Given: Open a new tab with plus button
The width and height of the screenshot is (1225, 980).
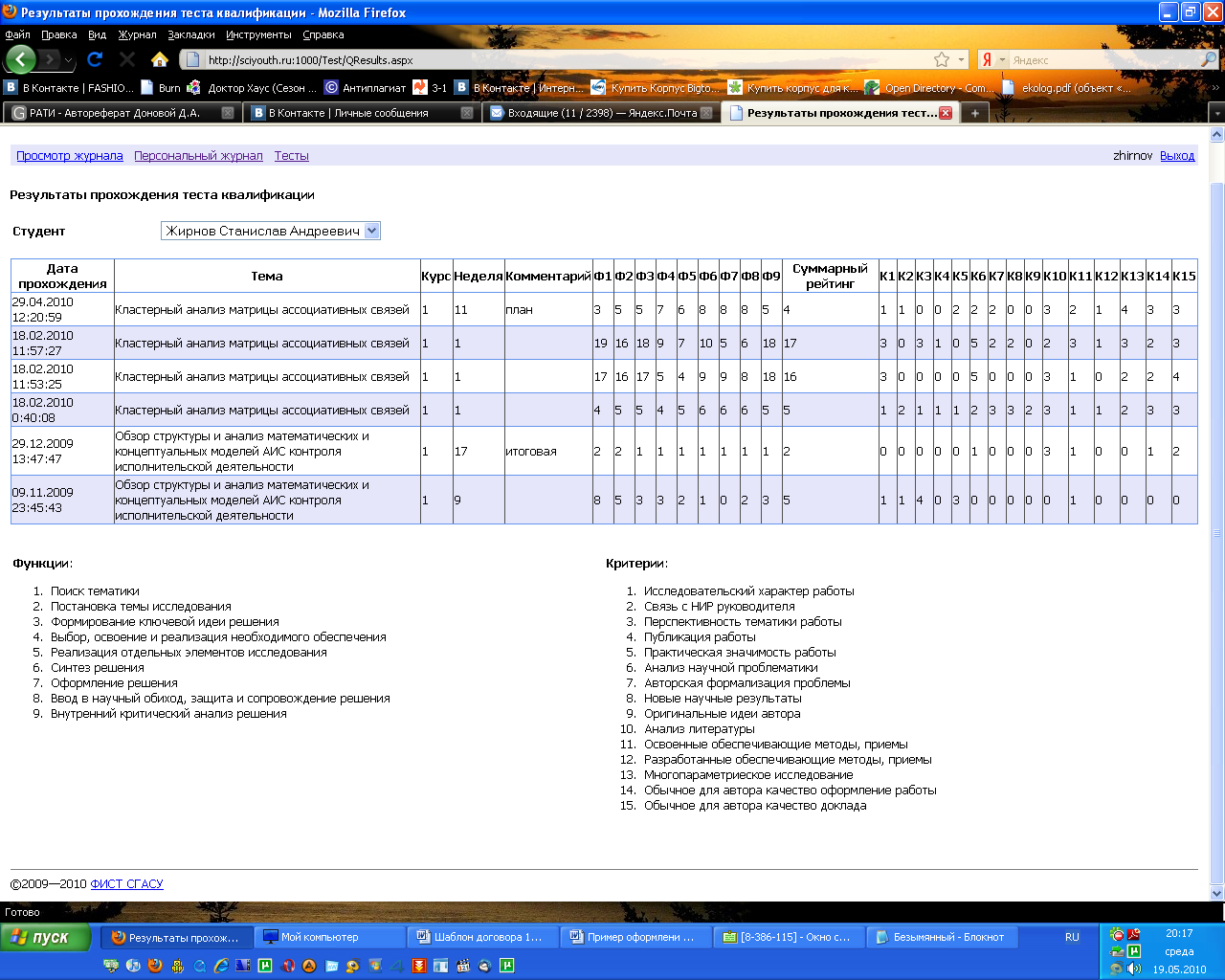Looking at the screenshot, I should tap(974, 113).
